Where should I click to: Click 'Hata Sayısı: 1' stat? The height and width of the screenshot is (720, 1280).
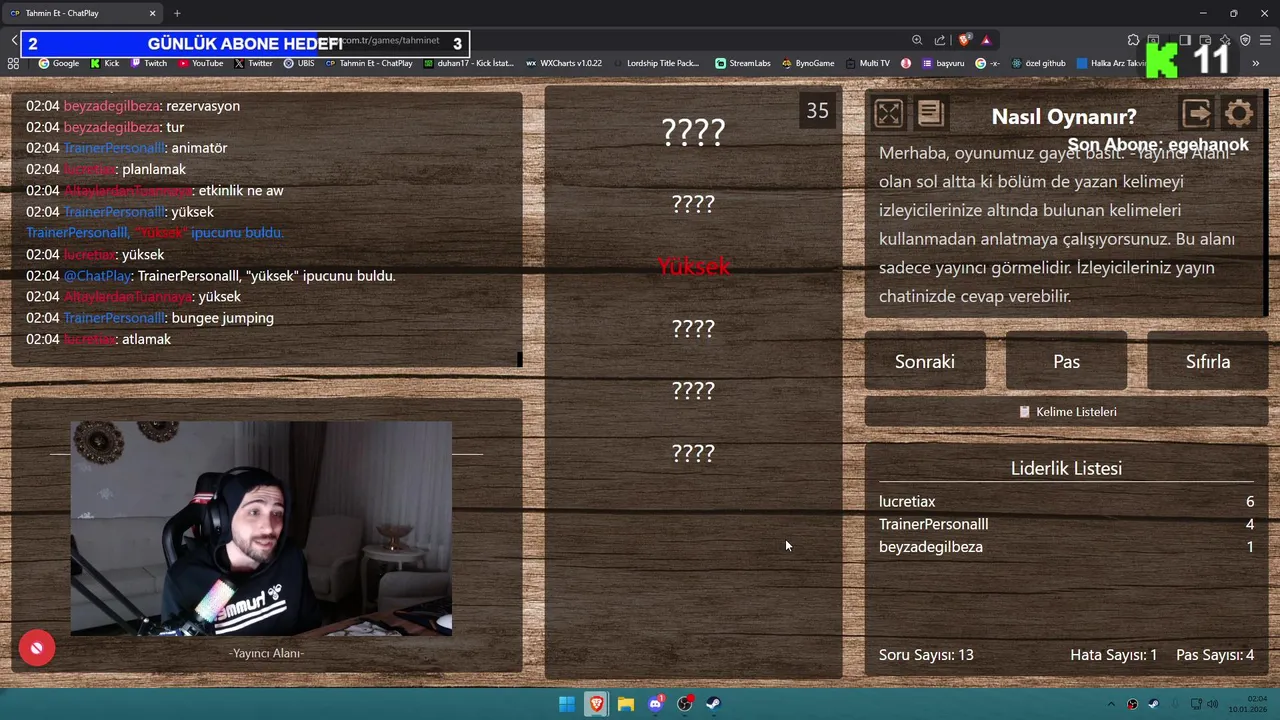click(x=1113, y=655)
